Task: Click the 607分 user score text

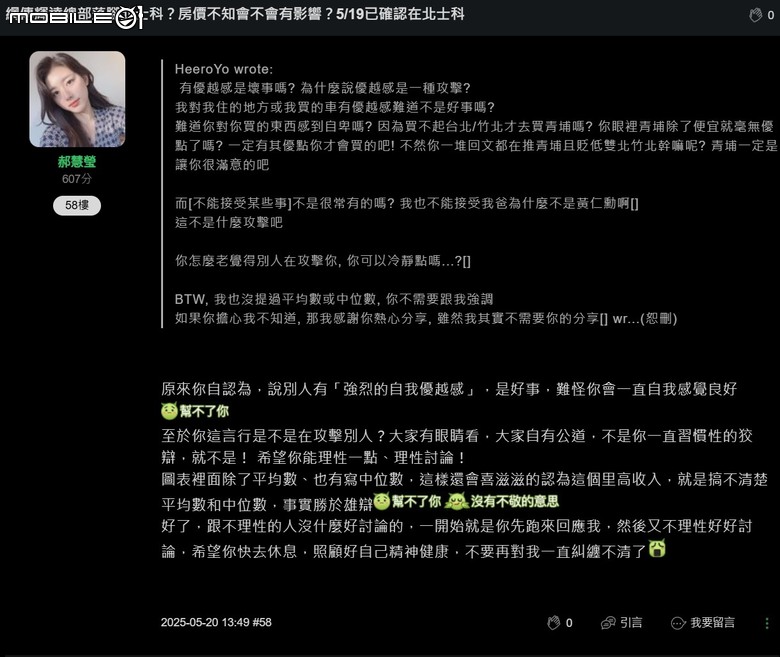Action: pyautogui.click(x=77, y=179)
